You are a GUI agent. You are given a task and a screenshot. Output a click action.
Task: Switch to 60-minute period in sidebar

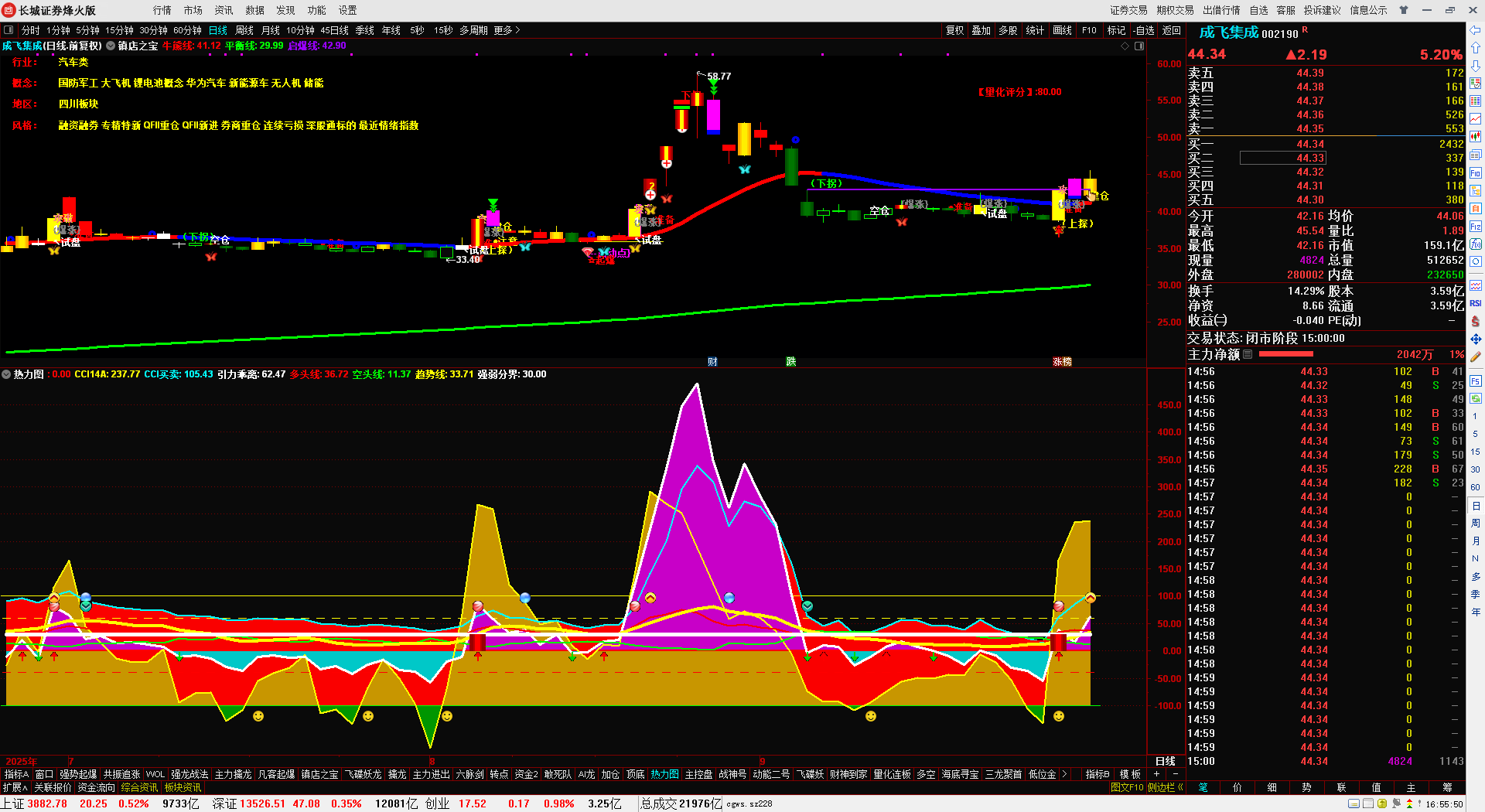click(1476, 487)
